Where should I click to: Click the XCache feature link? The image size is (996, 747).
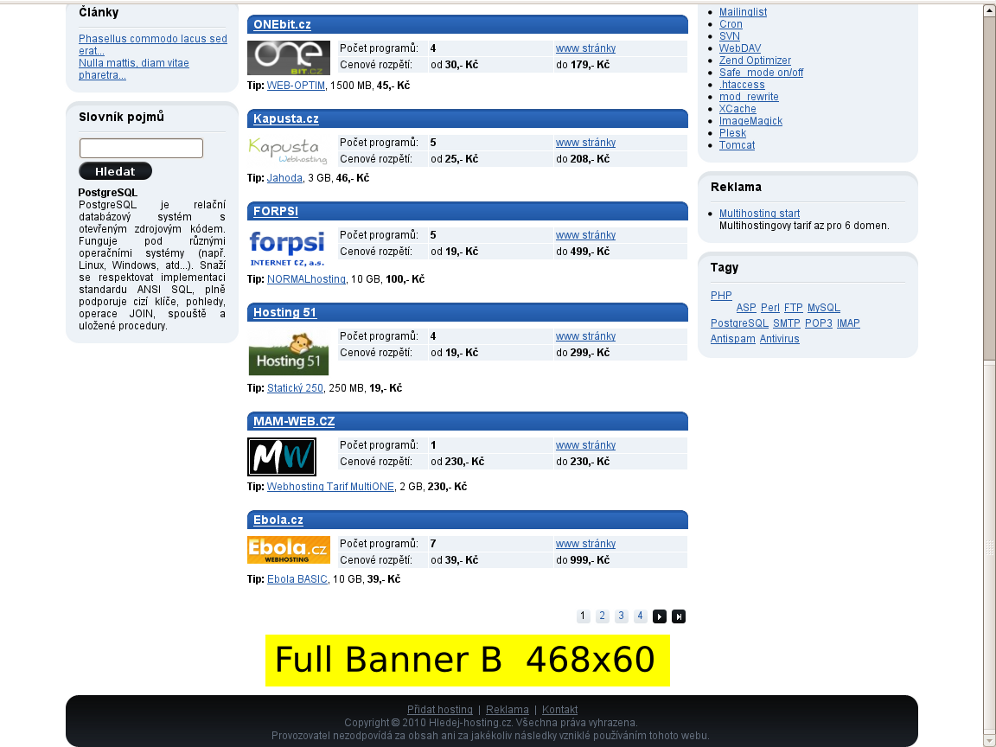(737, 109)
